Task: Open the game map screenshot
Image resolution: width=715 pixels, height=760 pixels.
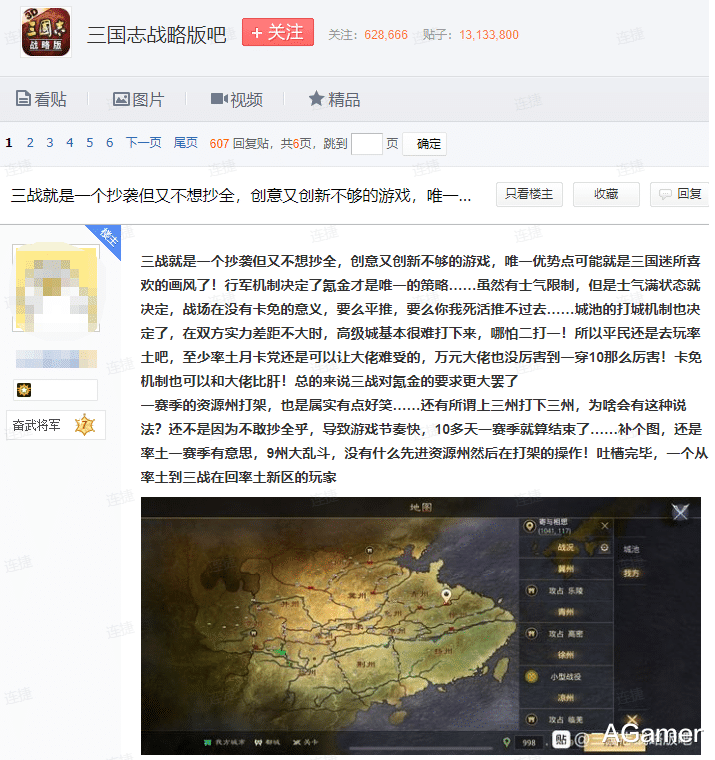Action: [x=421, y=626]
